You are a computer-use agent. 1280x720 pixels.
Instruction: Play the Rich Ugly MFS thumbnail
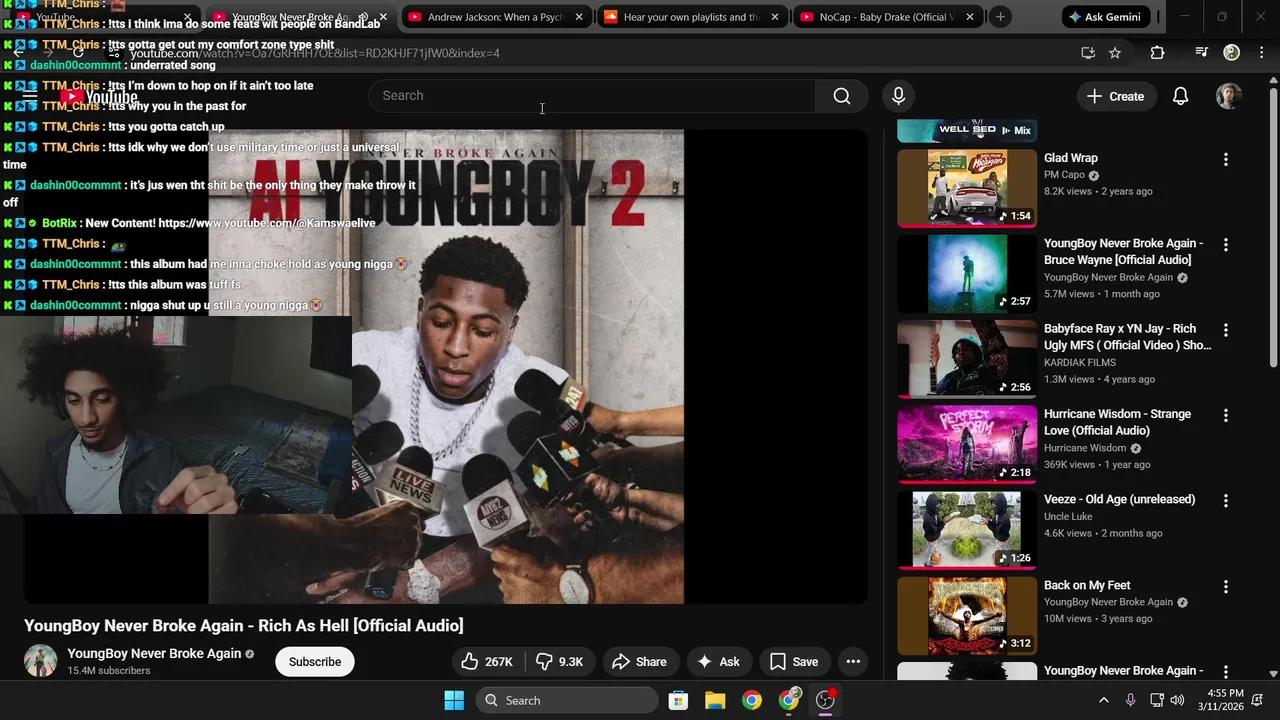click(967, 359)
